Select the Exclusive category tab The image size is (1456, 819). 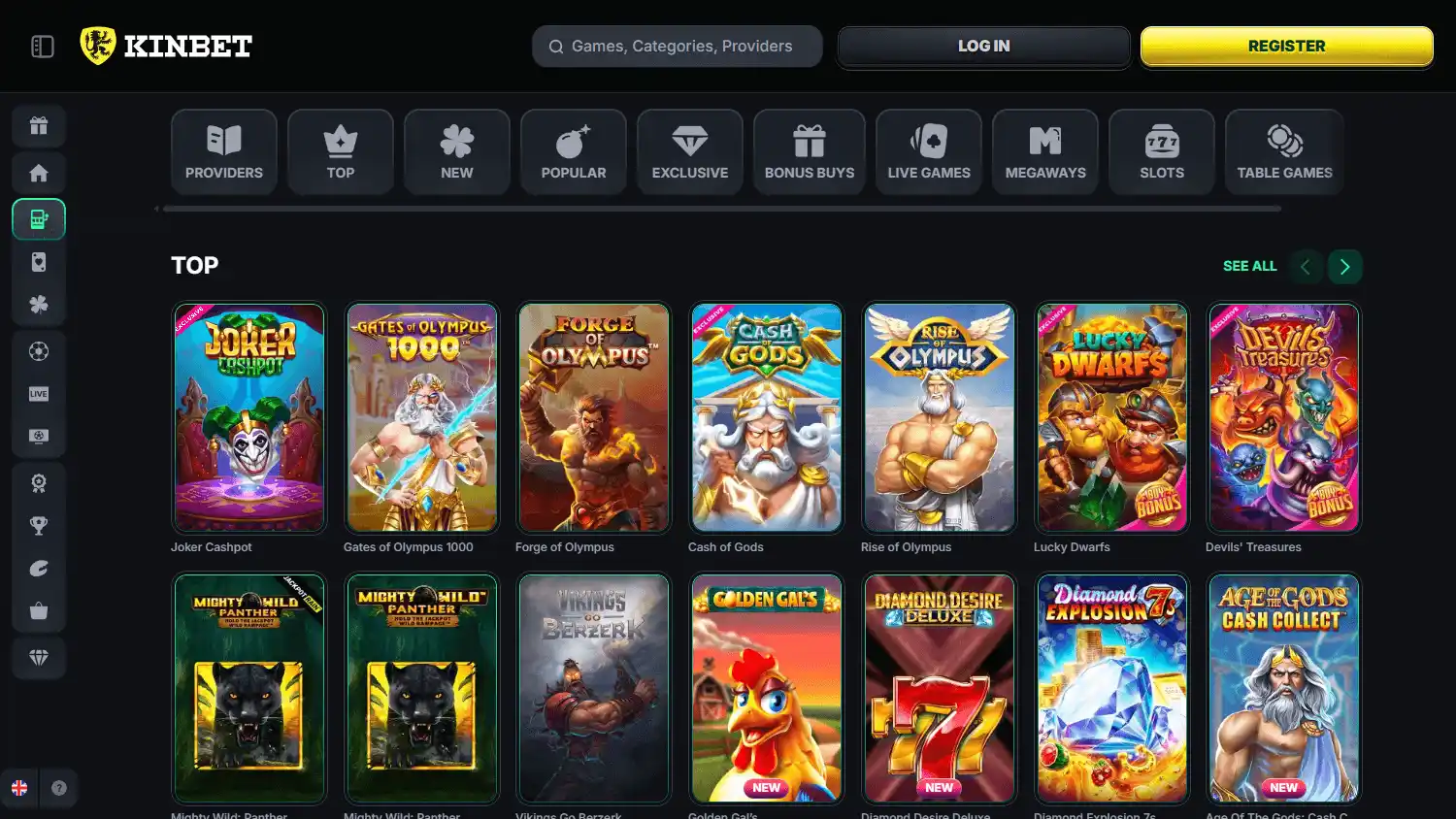690,152
